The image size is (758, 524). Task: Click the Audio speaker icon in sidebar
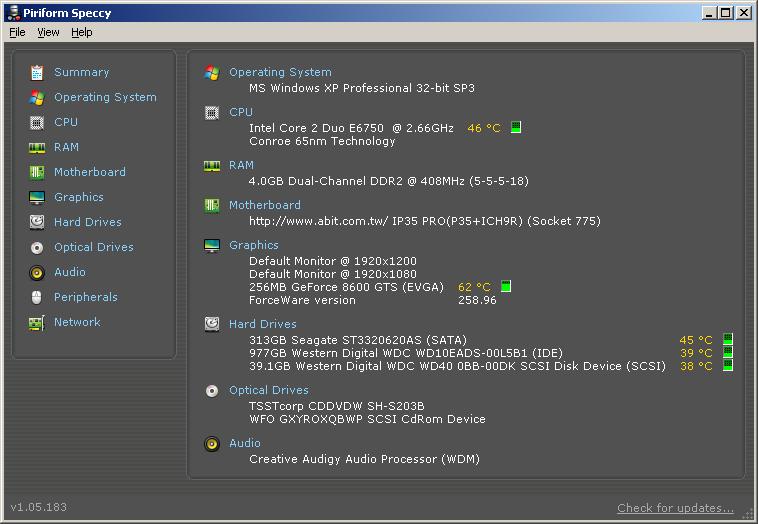point(37,273)
